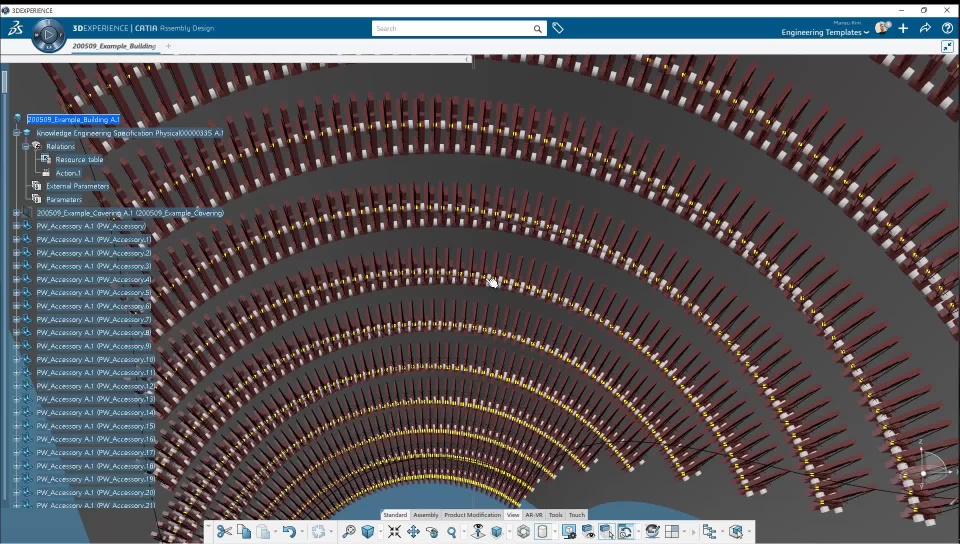Select the Rotate hand tool

pos(432,532)
